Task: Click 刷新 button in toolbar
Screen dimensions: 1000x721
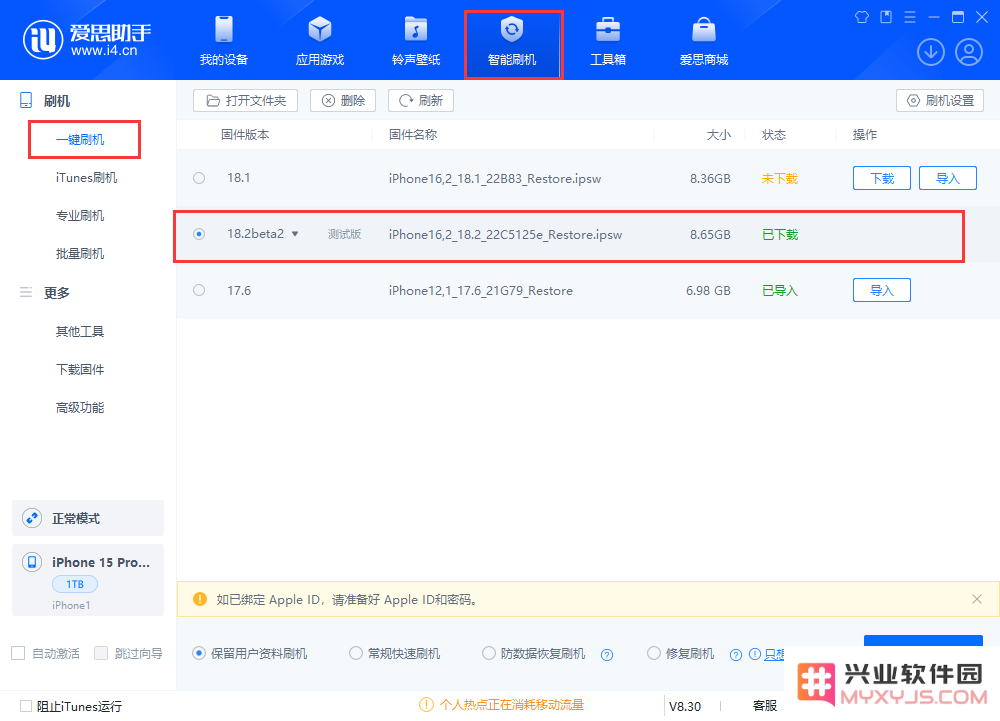Action: tap(421, 101)
